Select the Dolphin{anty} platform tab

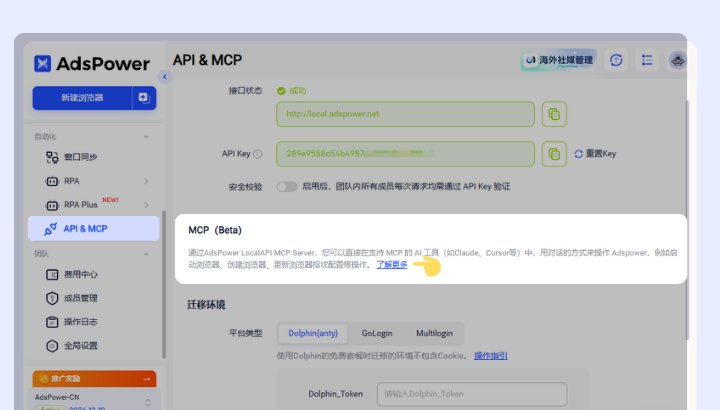[x=313, y=333]
